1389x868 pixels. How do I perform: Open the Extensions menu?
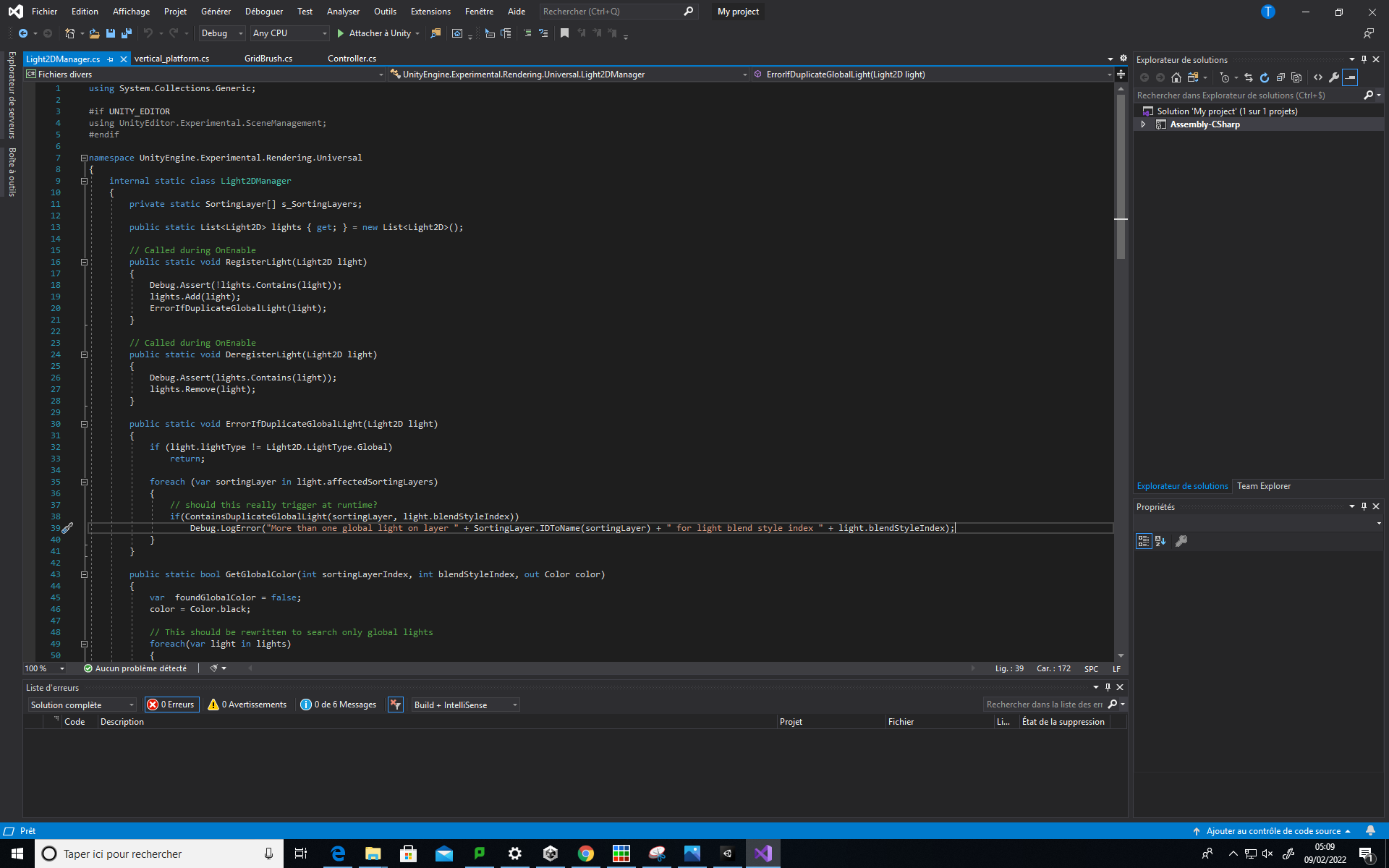(x=430, y=12)
